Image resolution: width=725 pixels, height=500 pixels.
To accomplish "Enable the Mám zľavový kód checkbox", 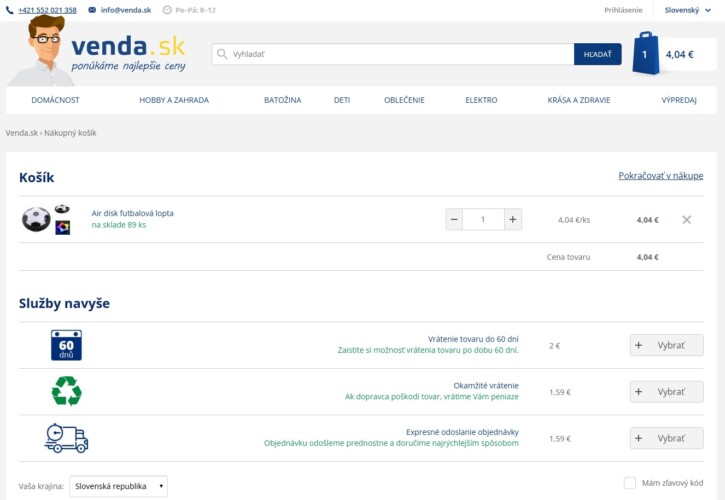I will pos(630,483).
